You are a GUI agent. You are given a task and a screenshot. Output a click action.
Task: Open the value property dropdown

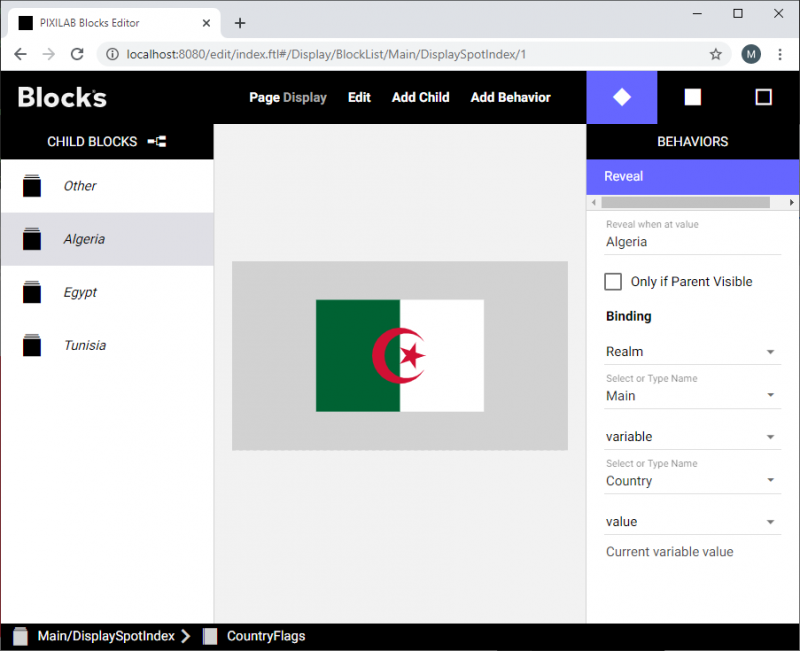pos(692,521)
